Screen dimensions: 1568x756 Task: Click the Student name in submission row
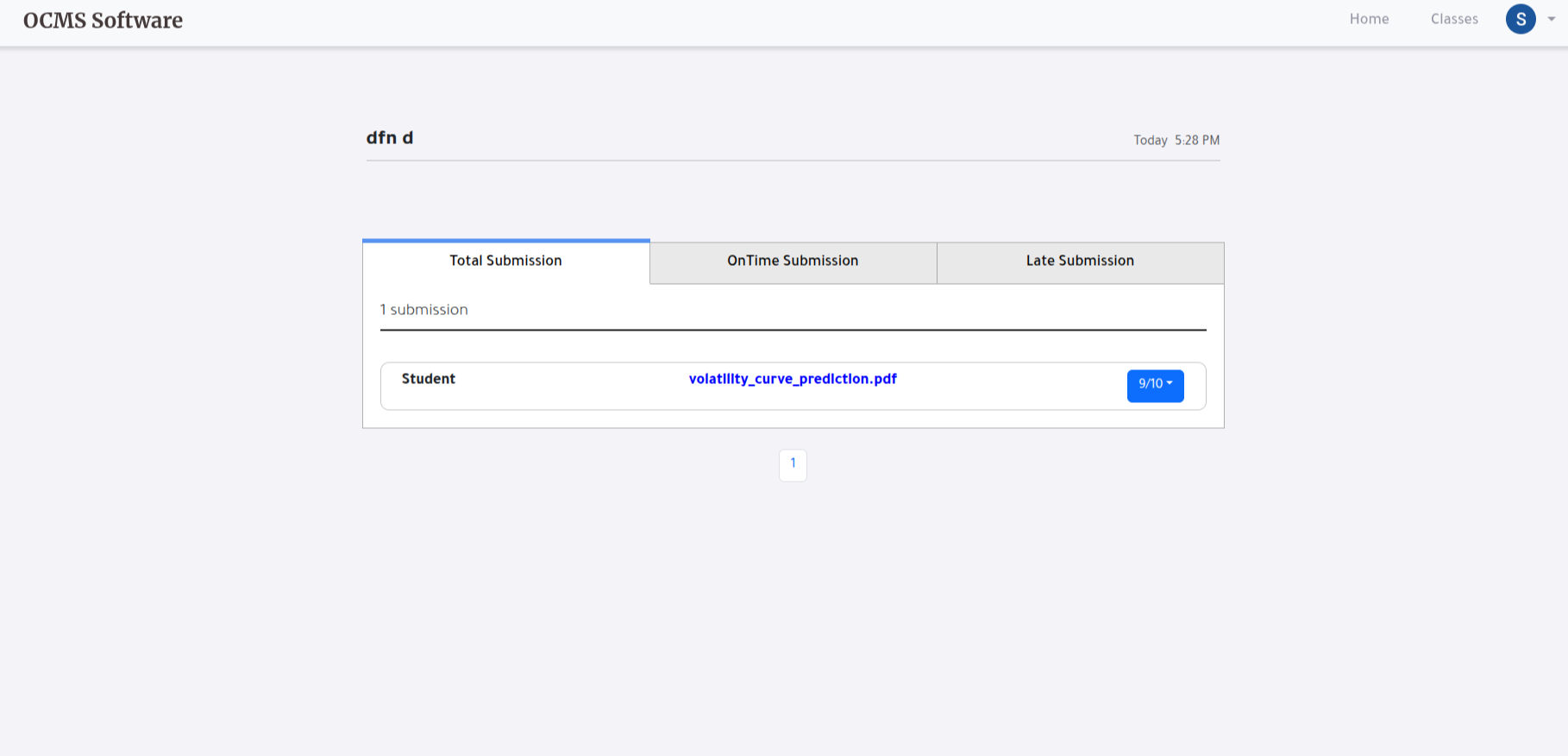(428, 379)
